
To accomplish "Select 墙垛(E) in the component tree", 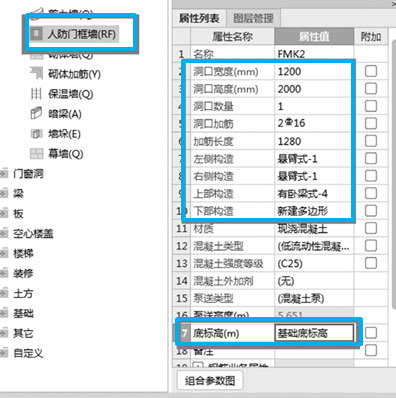I will [x=64, y=134].
